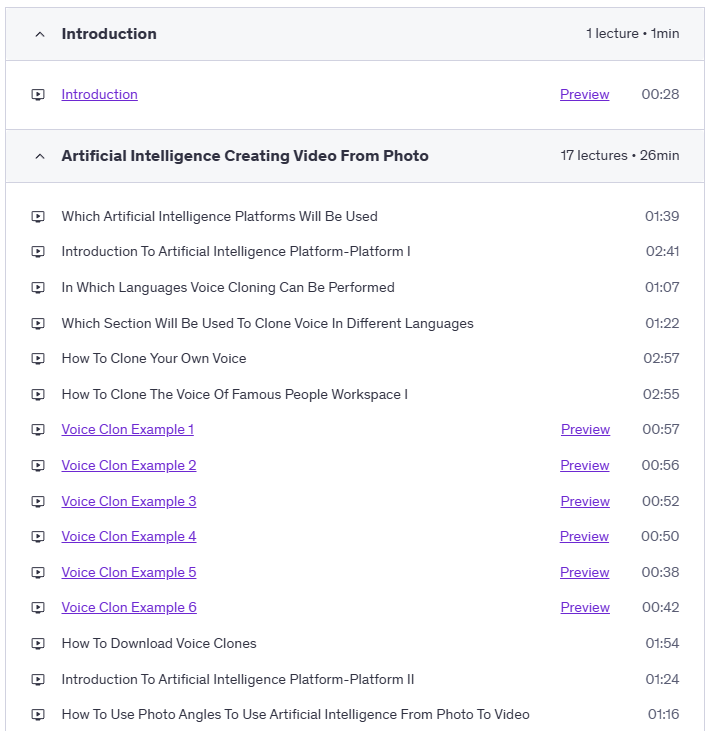This screenshot has width=717, height=731.
Task: Preview Voice Clon Example 1
Action: (585, 430)
